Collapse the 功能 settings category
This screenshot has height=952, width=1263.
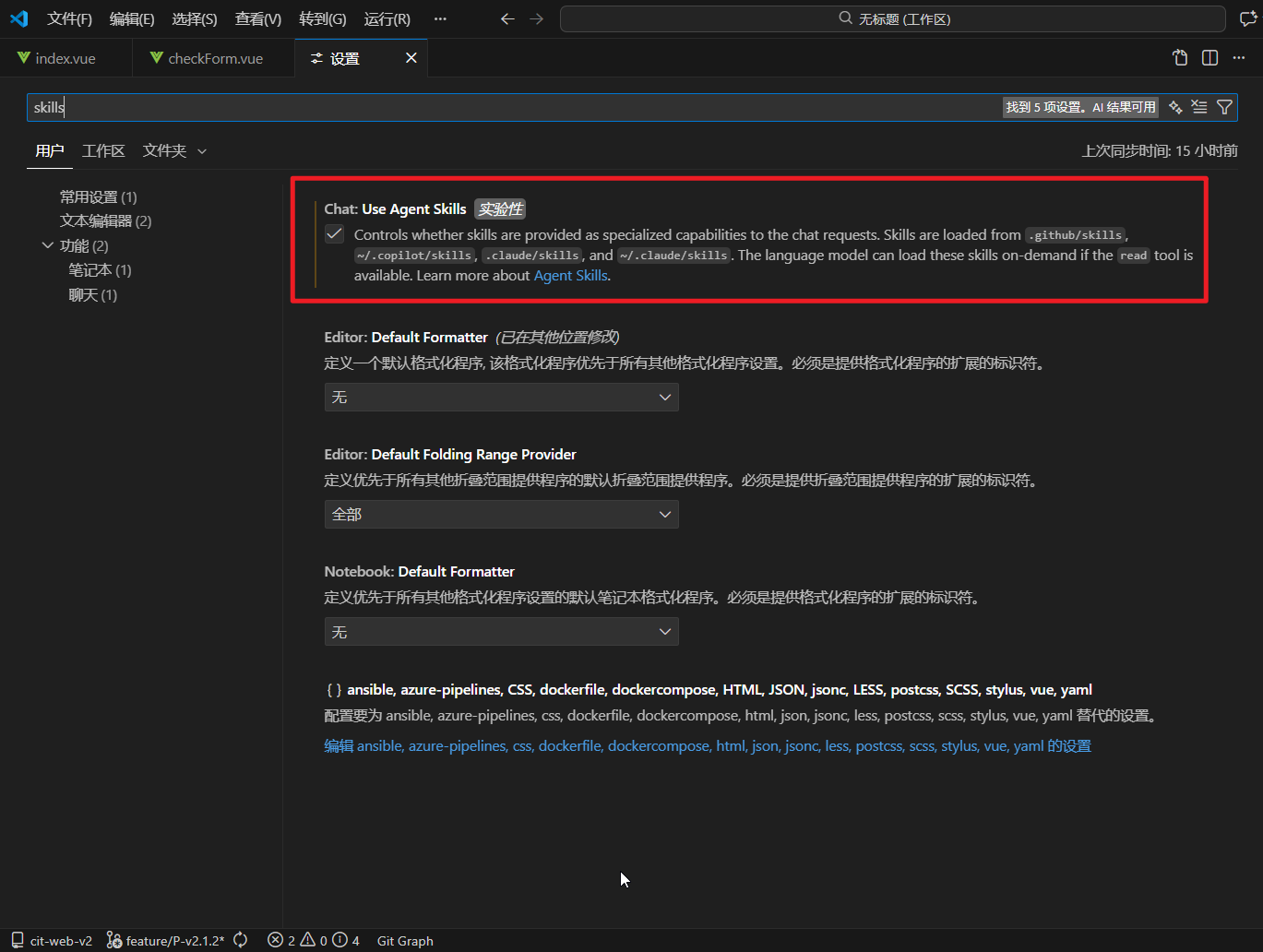point(48,245)
